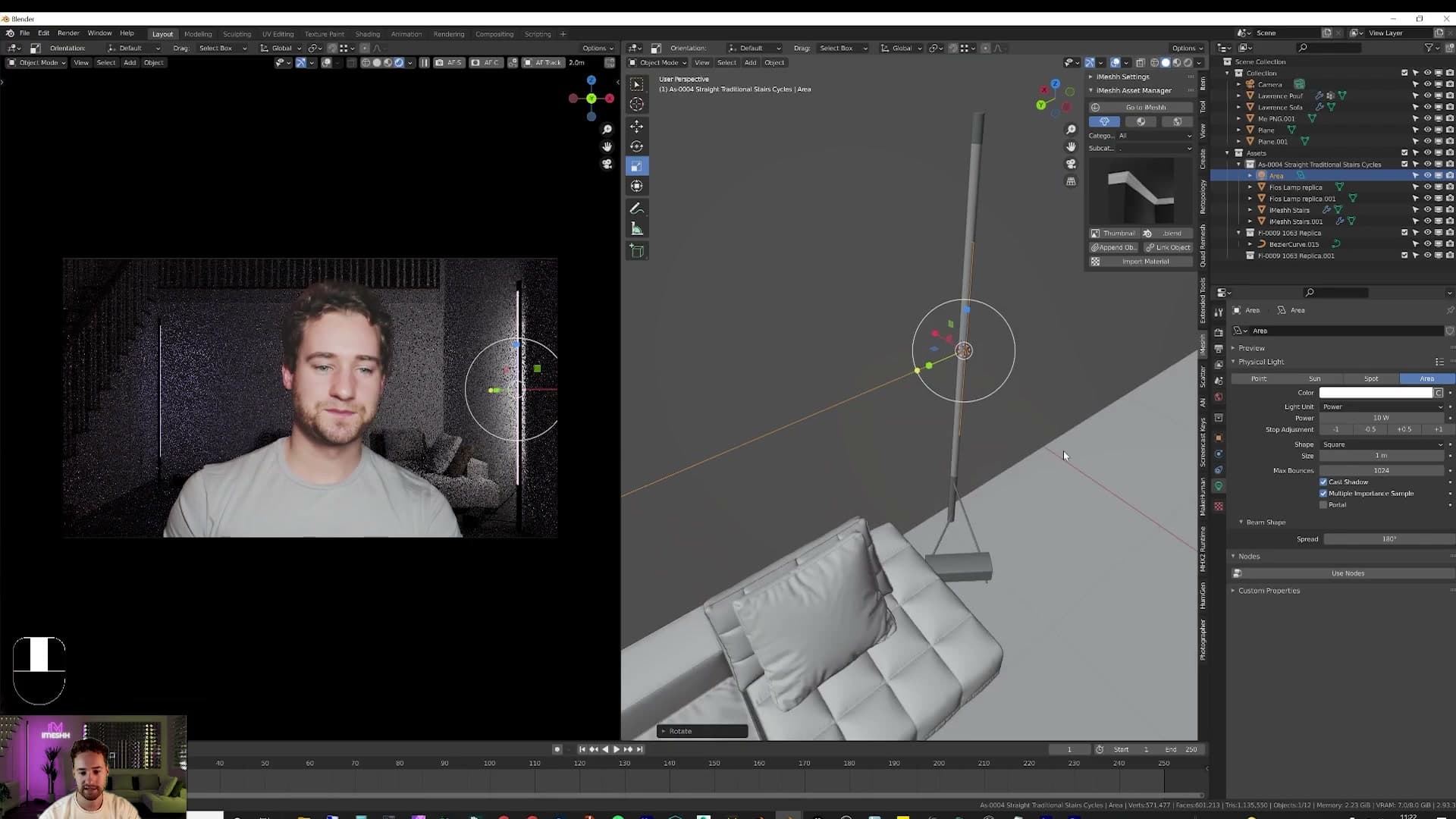Viewport: 1456px width, 819px height.
Task: Open the File menu
Action: click(25, 33)
